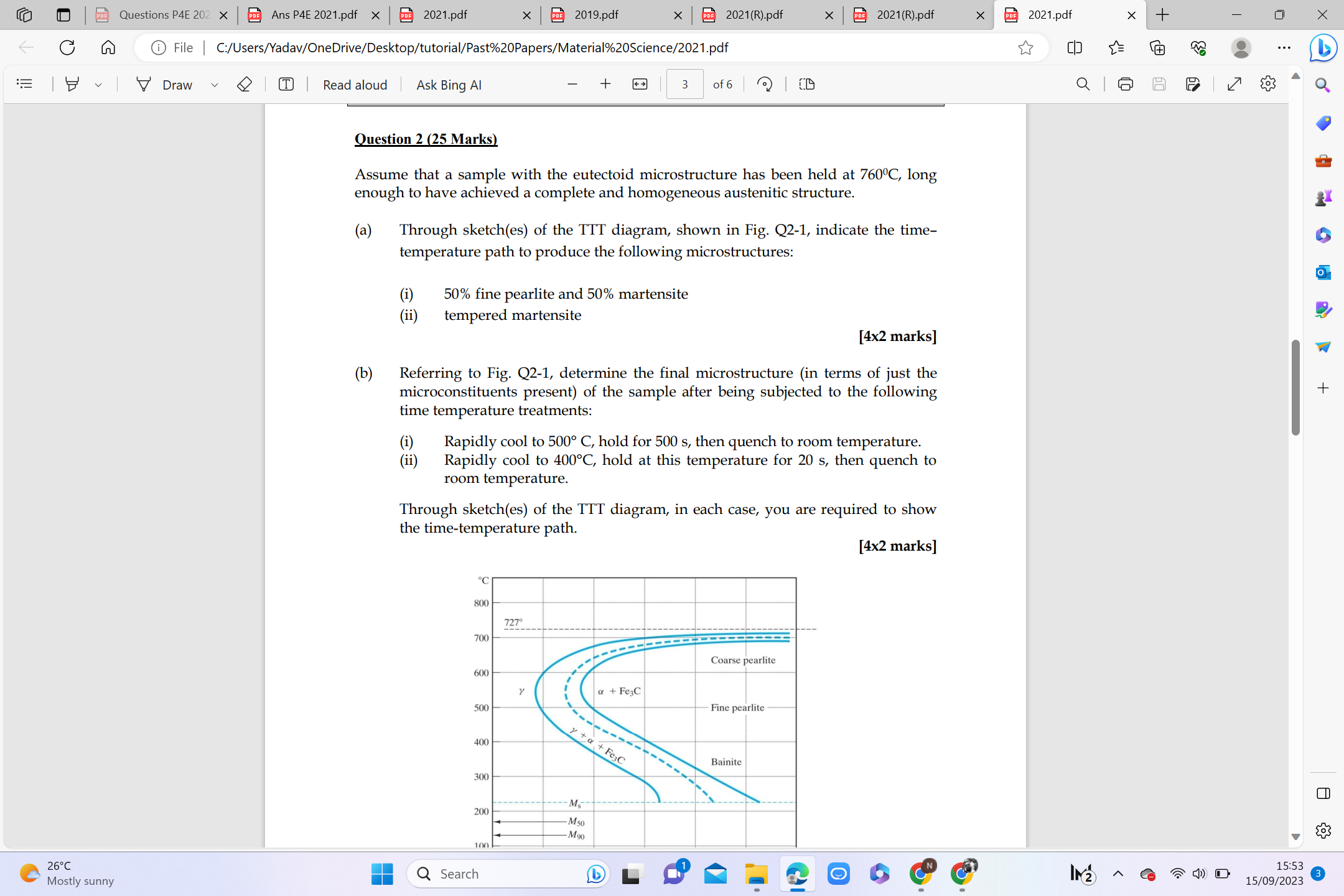Expand the Highlight color dropdown arrow
Screen dimensions: 1344x896
click(98, 85)
